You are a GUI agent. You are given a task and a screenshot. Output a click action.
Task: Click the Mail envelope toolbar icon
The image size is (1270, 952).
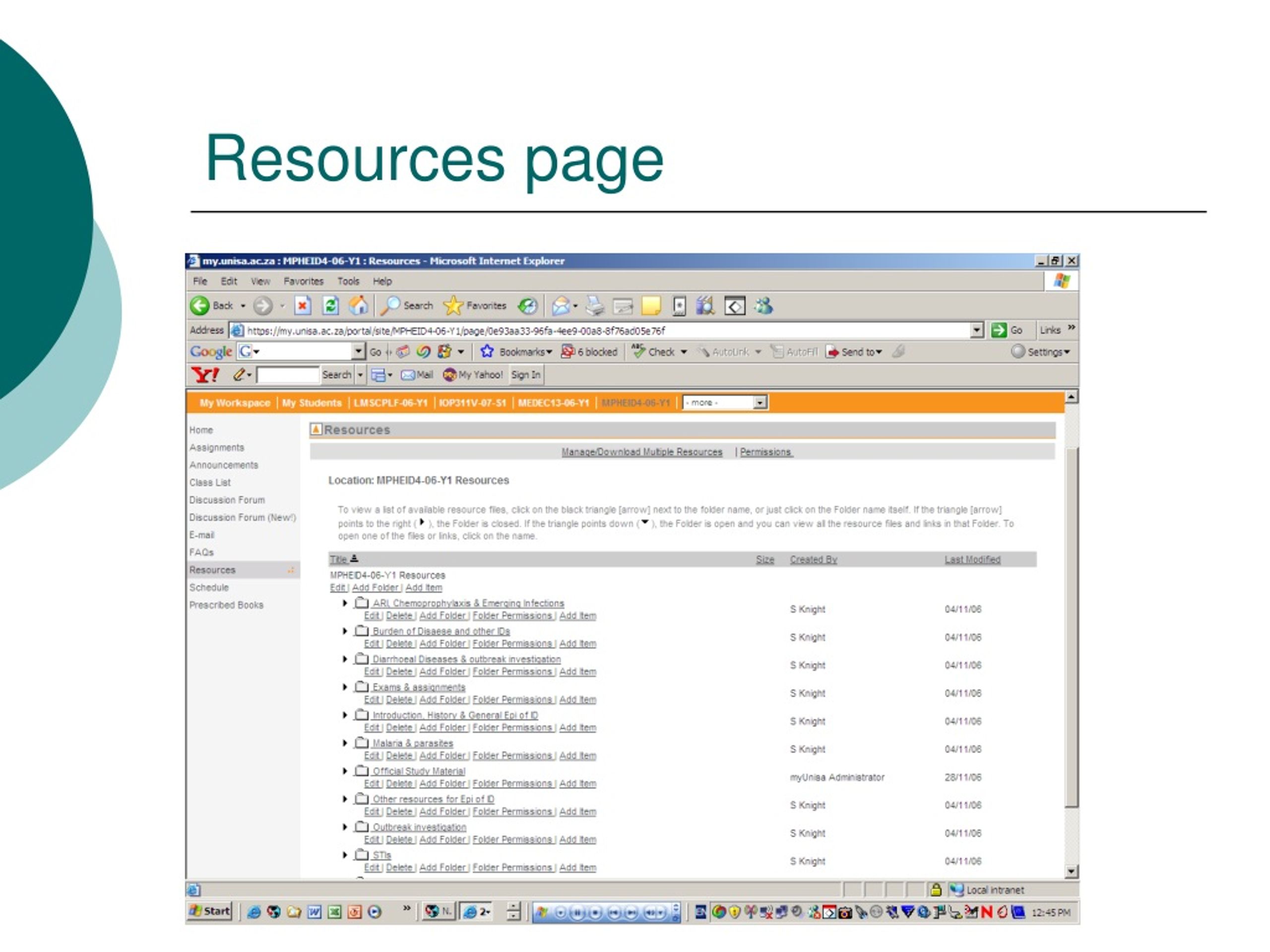(x=562, y=306)
